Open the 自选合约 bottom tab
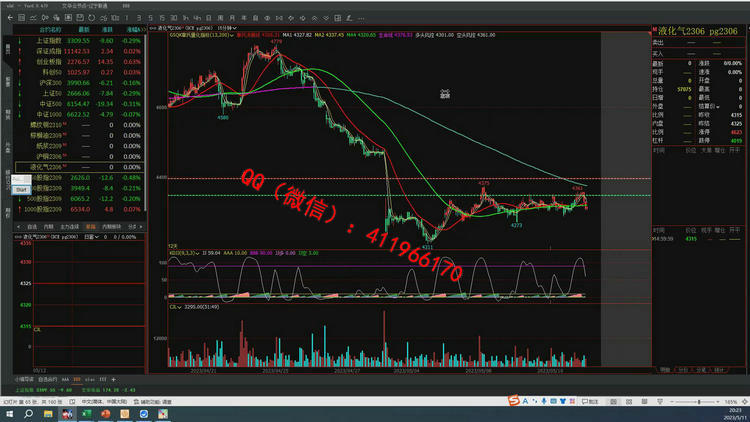 (x=48, y=379)
